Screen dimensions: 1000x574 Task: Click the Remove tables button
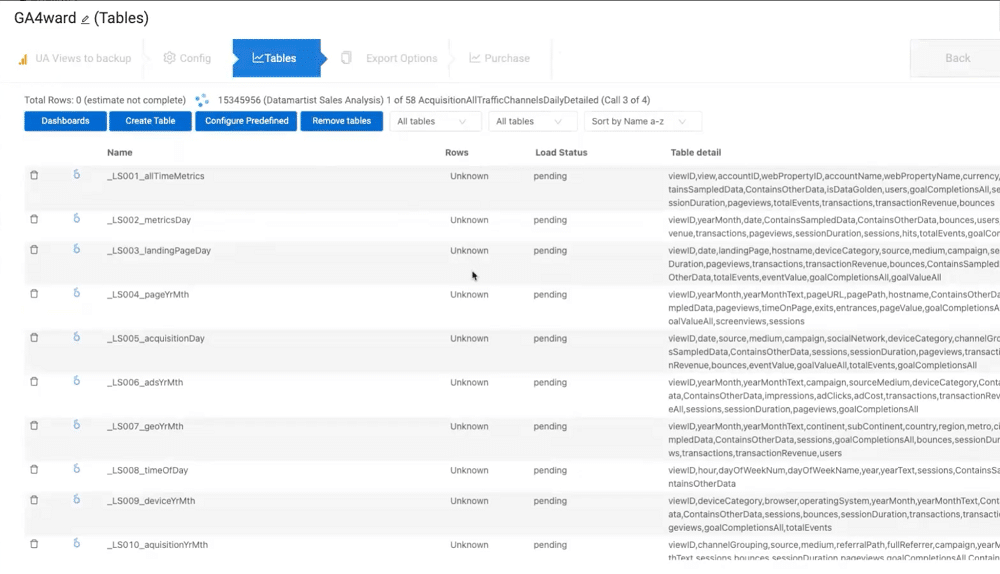[341, 121]
